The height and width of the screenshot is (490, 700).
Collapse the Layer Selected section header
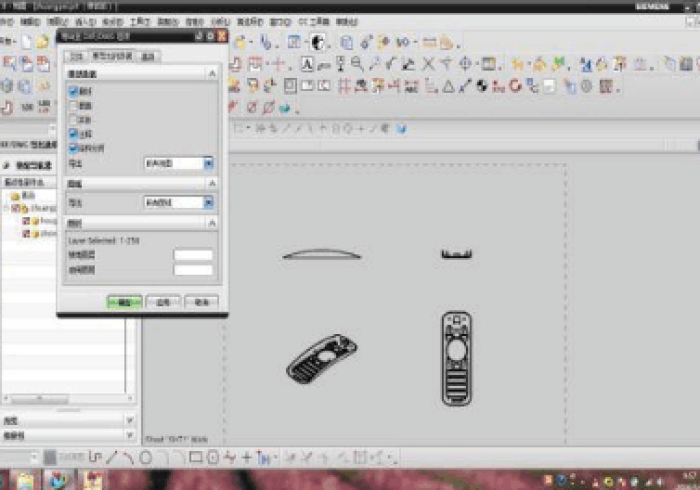[211, 223]
